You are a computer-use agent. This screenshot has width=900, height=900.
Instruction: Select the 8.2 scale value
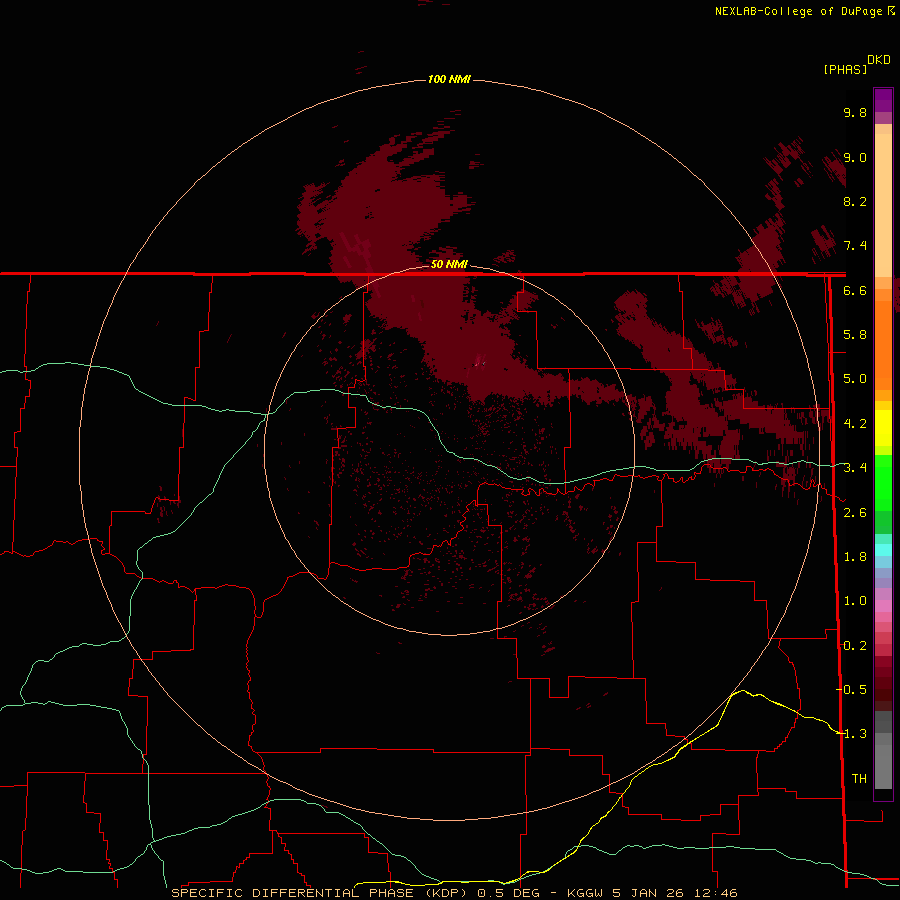(x=855, y=201)
